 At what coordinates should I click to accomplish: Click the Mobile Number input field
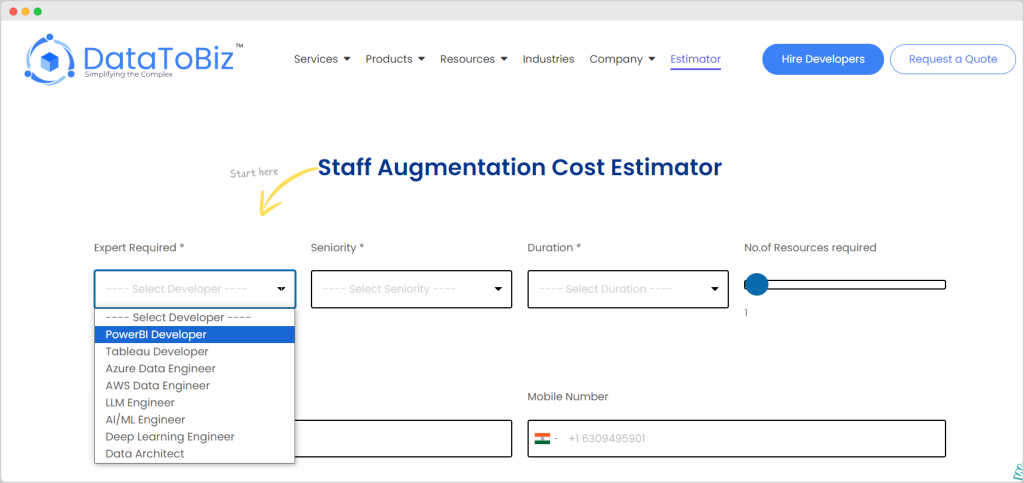[x=750, y=439]
